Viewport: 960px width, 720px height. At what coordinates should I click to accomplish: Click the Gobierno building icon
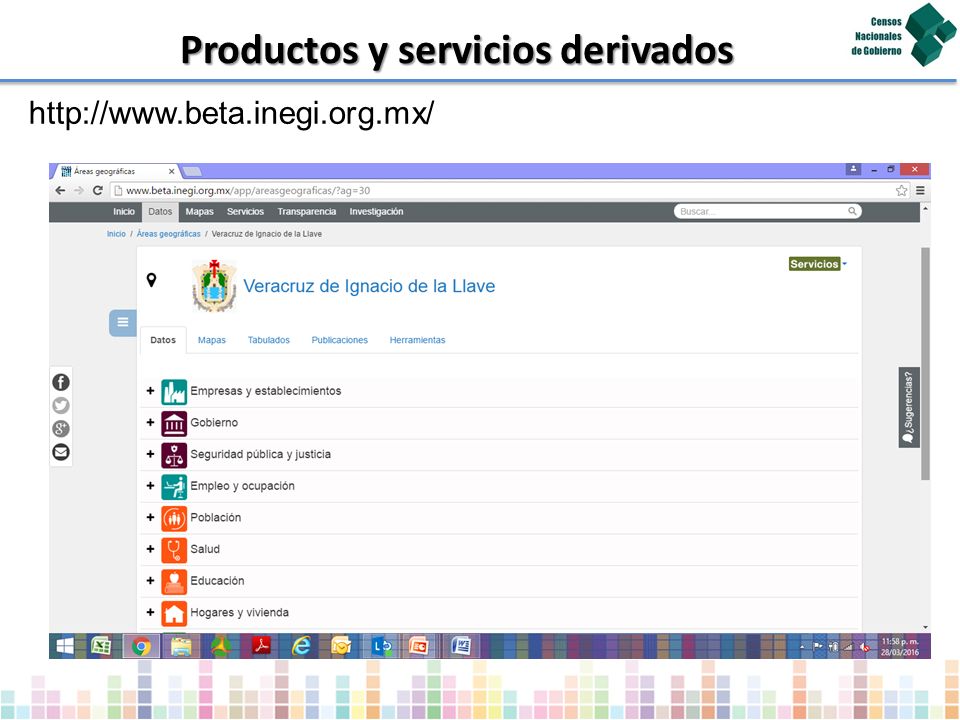[174, 424]
